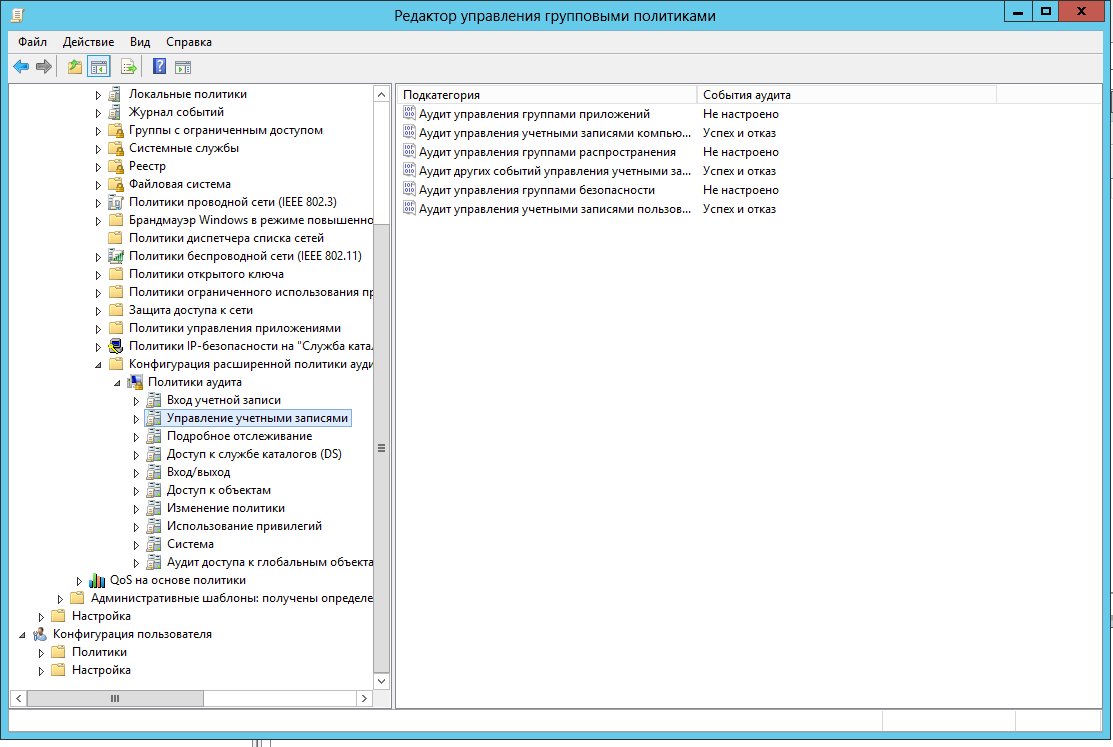Expand Группы с ограниченным доступом node

tap(98, 131)
